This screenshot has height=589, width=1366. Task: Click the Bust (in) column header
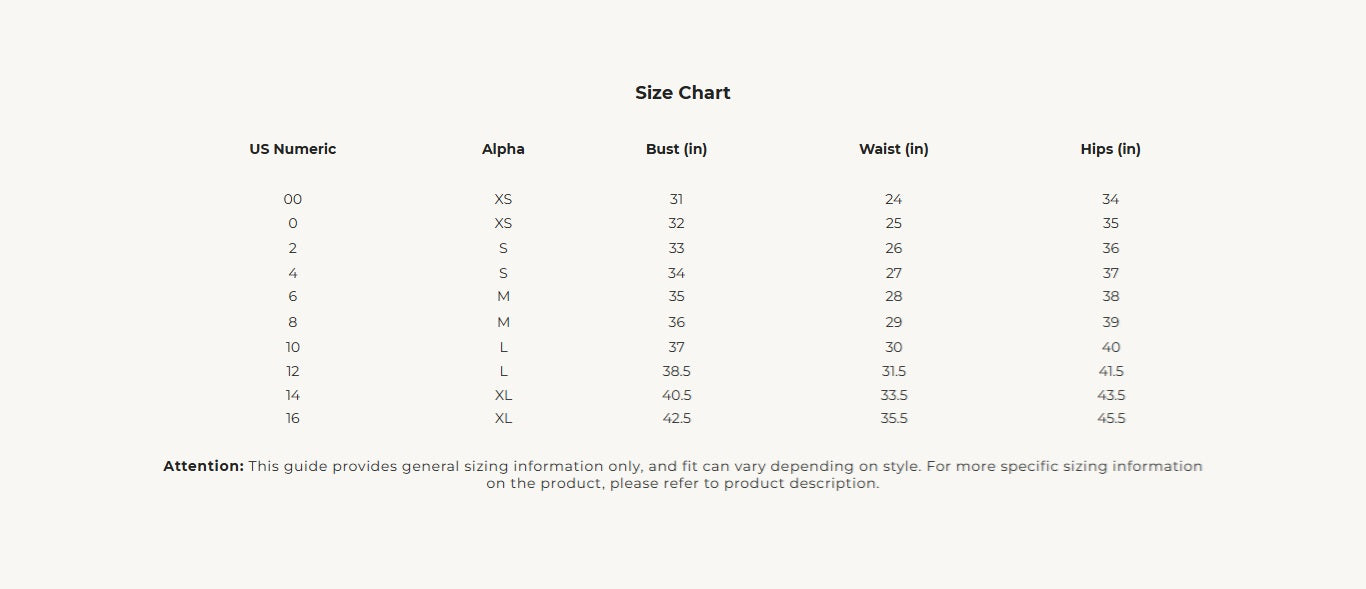[676, 149]
